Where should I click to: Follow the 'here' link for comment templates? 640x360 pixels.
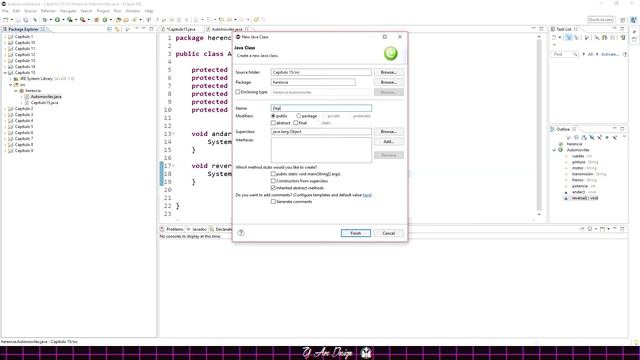coord(367,195)
